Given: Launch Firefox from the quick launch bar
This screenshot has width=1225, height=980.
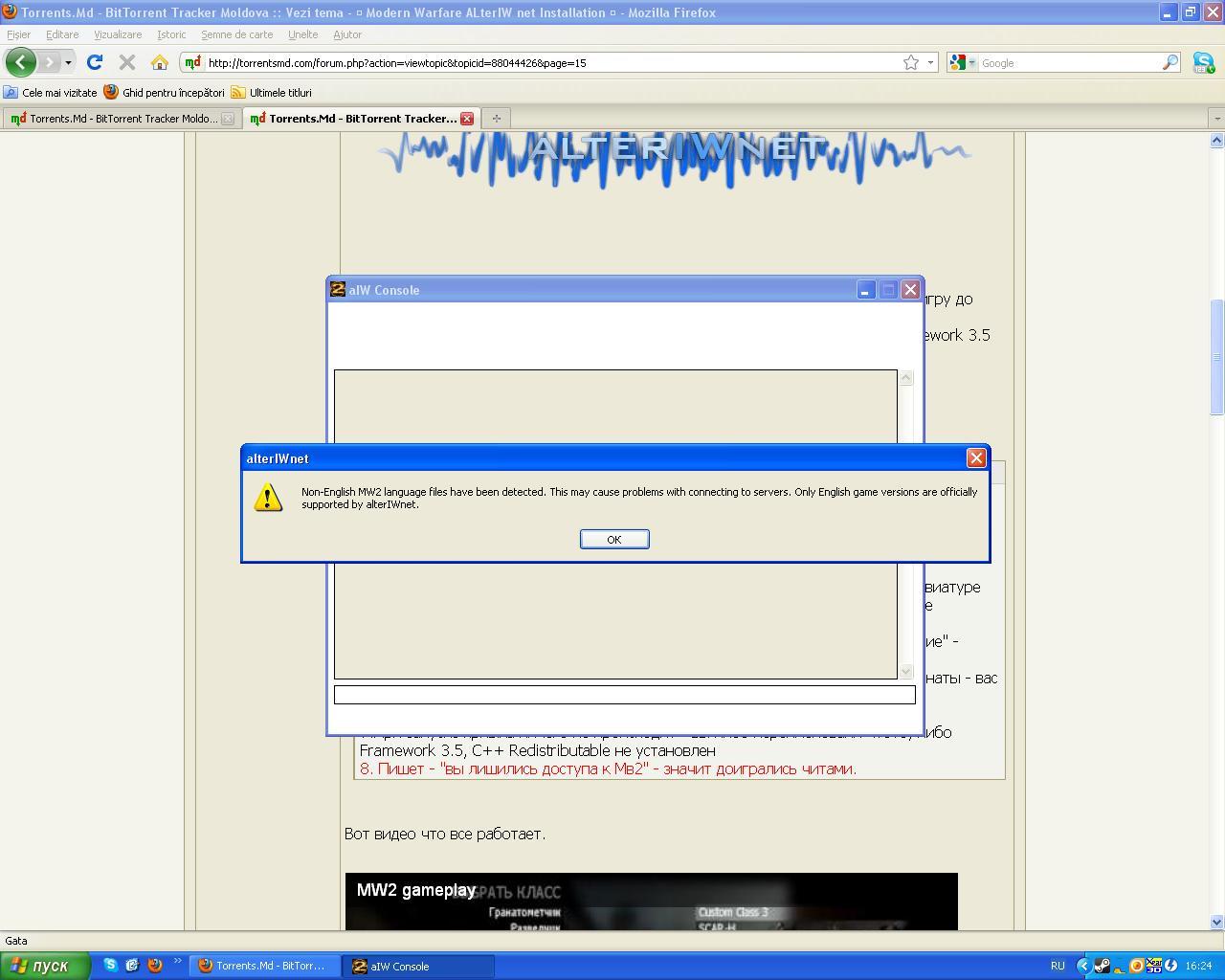Looking at the screenshot, I should [154, 965].
